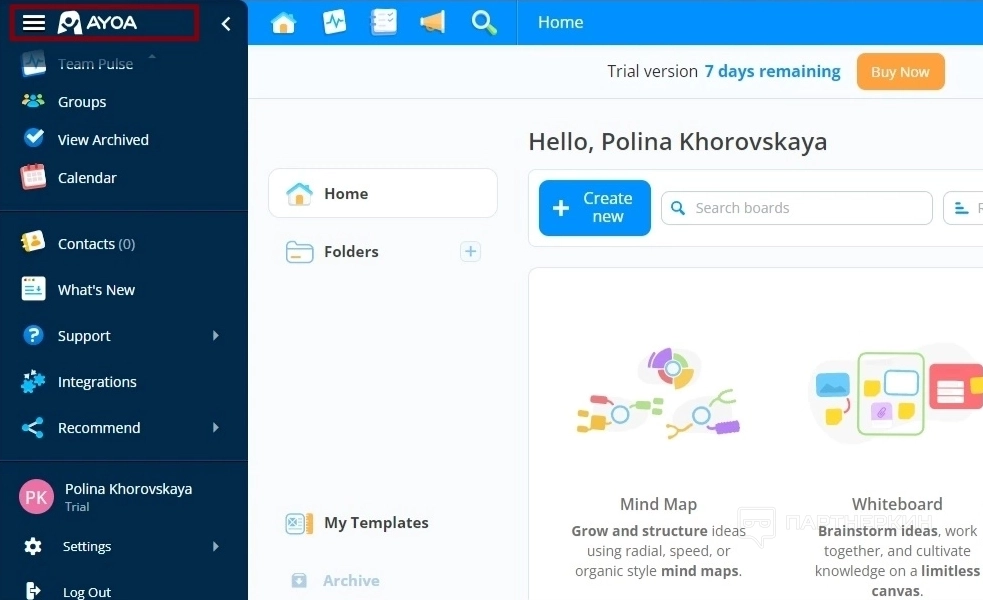Click the magnifier icon in Search boards
This screenshot has width=983, height=600.
click(678, 208)
